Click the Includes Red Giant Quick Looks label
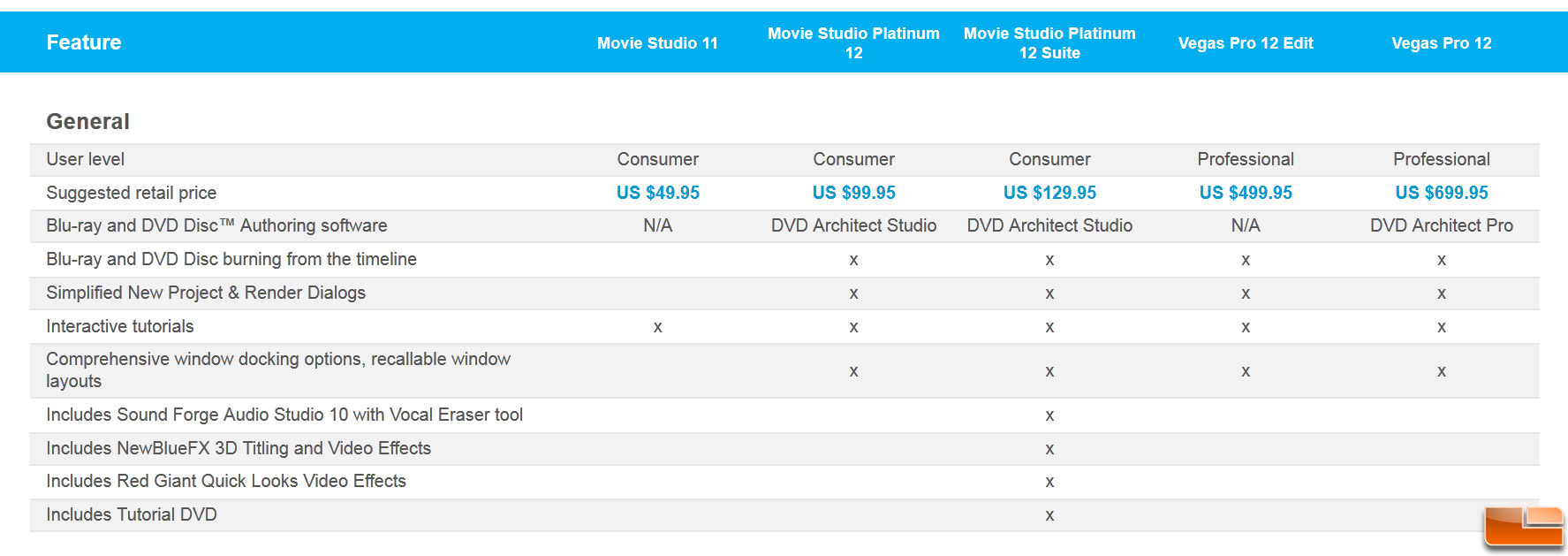The width and height of the screenshot is (1568, 556). [226, 481]
